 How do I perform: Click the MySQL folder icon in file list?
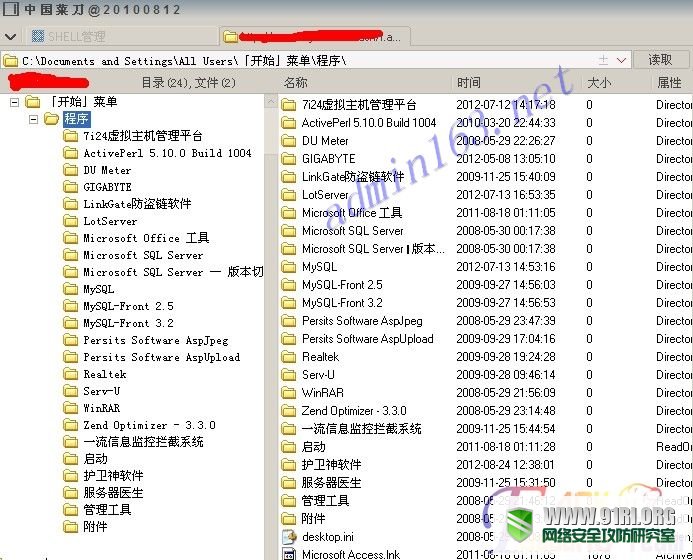[289, 267]
